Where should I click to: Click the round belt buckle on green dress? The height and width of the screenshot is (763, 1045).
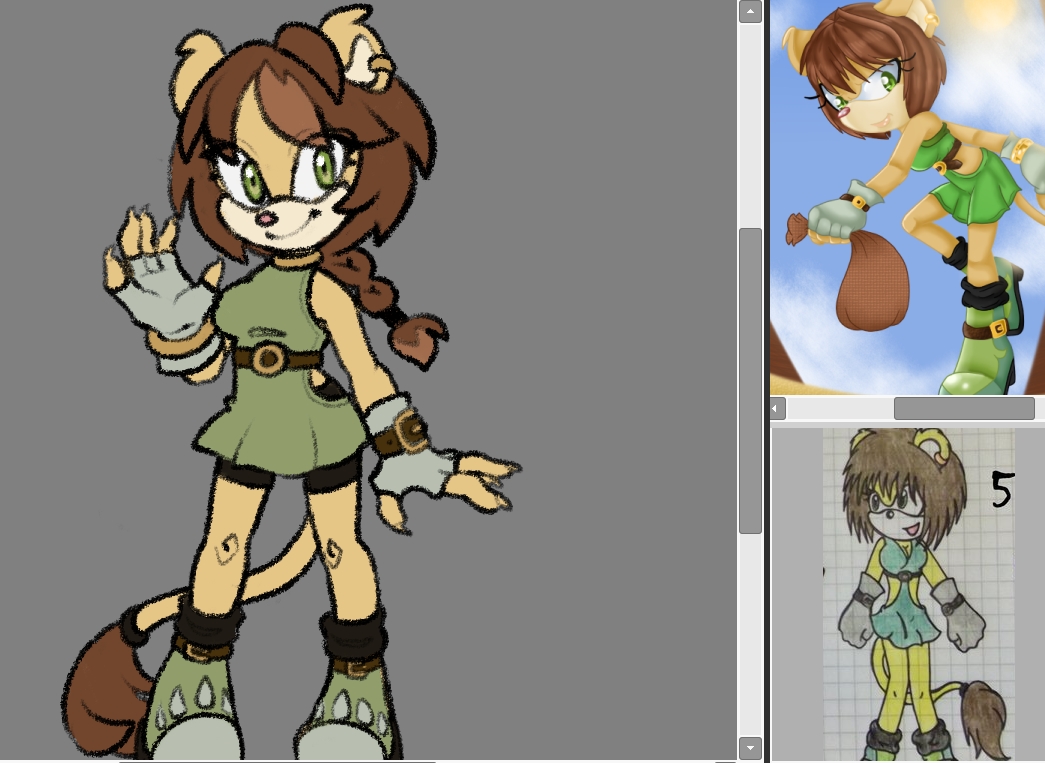click(x=267, y=358)
